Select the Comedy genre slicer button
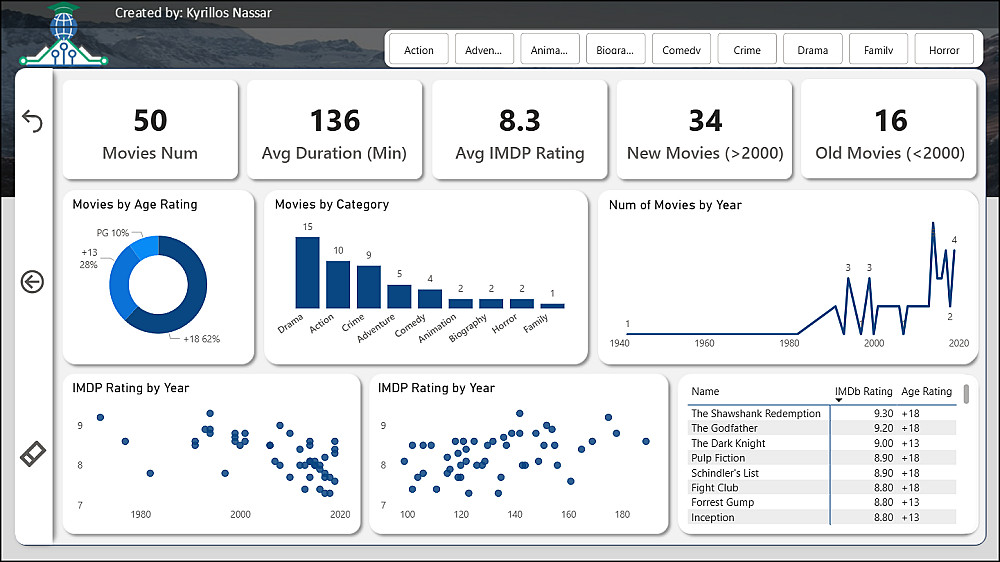Viewport: 1000px width, 562px height. click(681, 50)
